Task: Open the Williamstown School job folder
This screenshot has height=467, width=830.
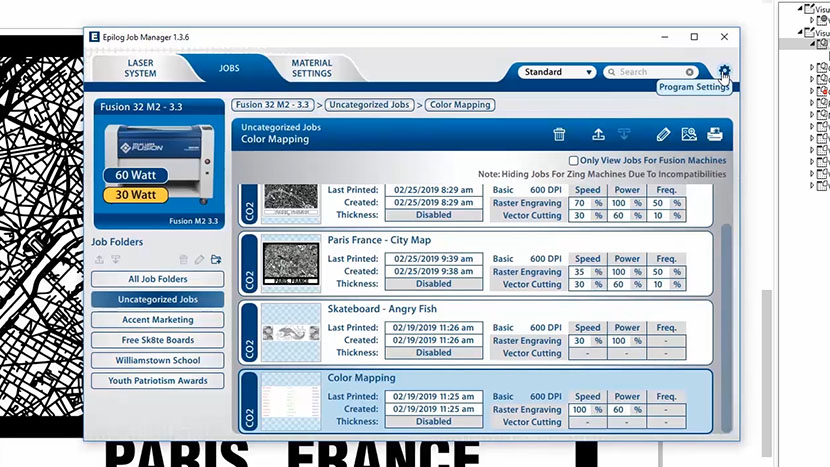Action: point(158,360)
